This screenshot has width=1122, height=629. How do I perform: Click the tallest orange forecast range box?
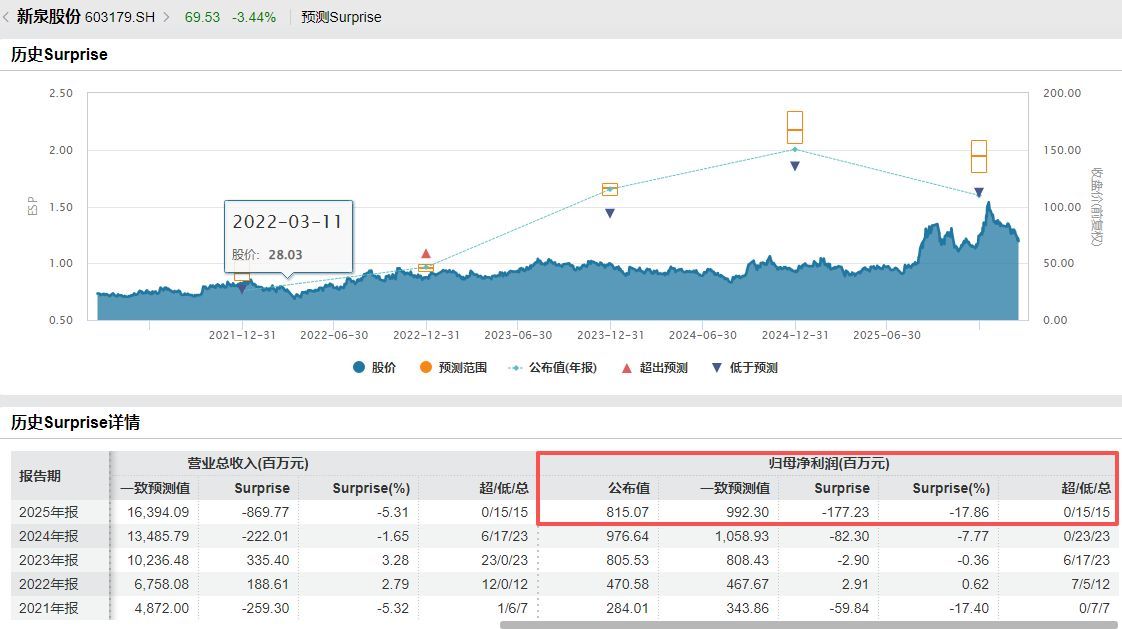(x=795, y=128)
